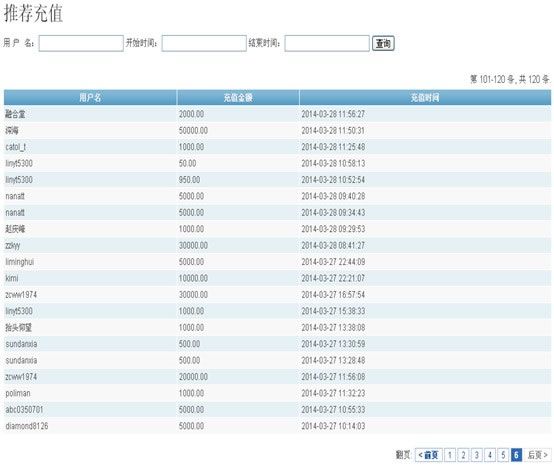Open pagination page 2
Viewport: 554px width, 465px height.
click(x=463, y=455)
